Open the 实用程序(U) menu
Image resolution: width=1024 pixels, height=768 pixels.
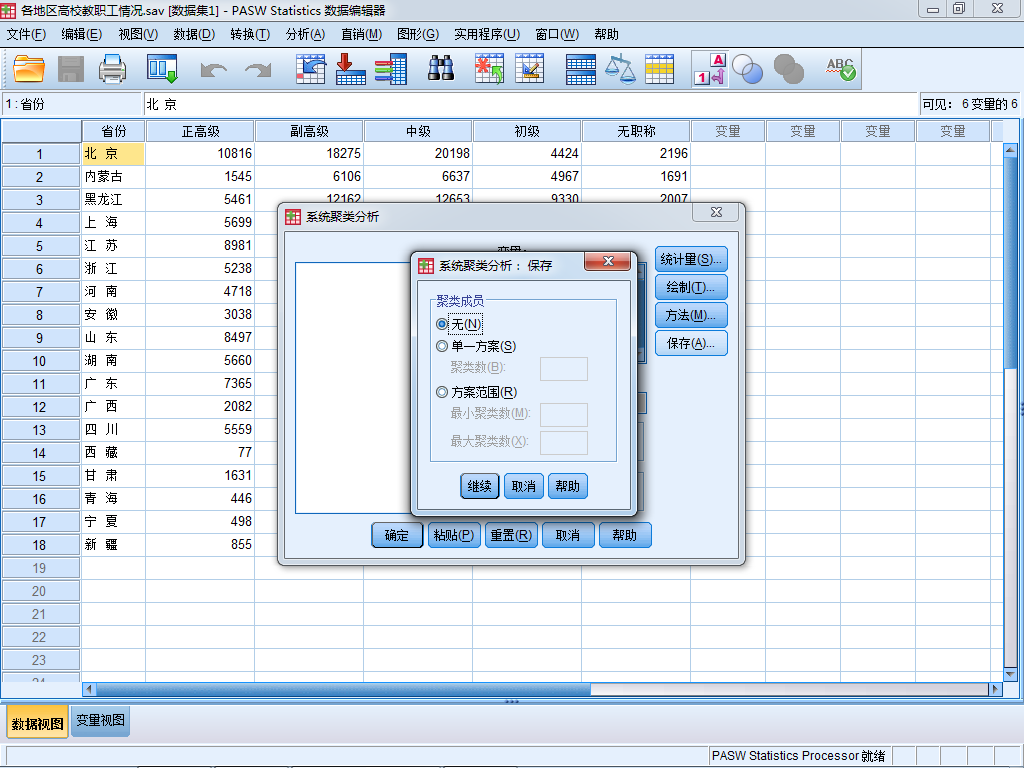487,35
